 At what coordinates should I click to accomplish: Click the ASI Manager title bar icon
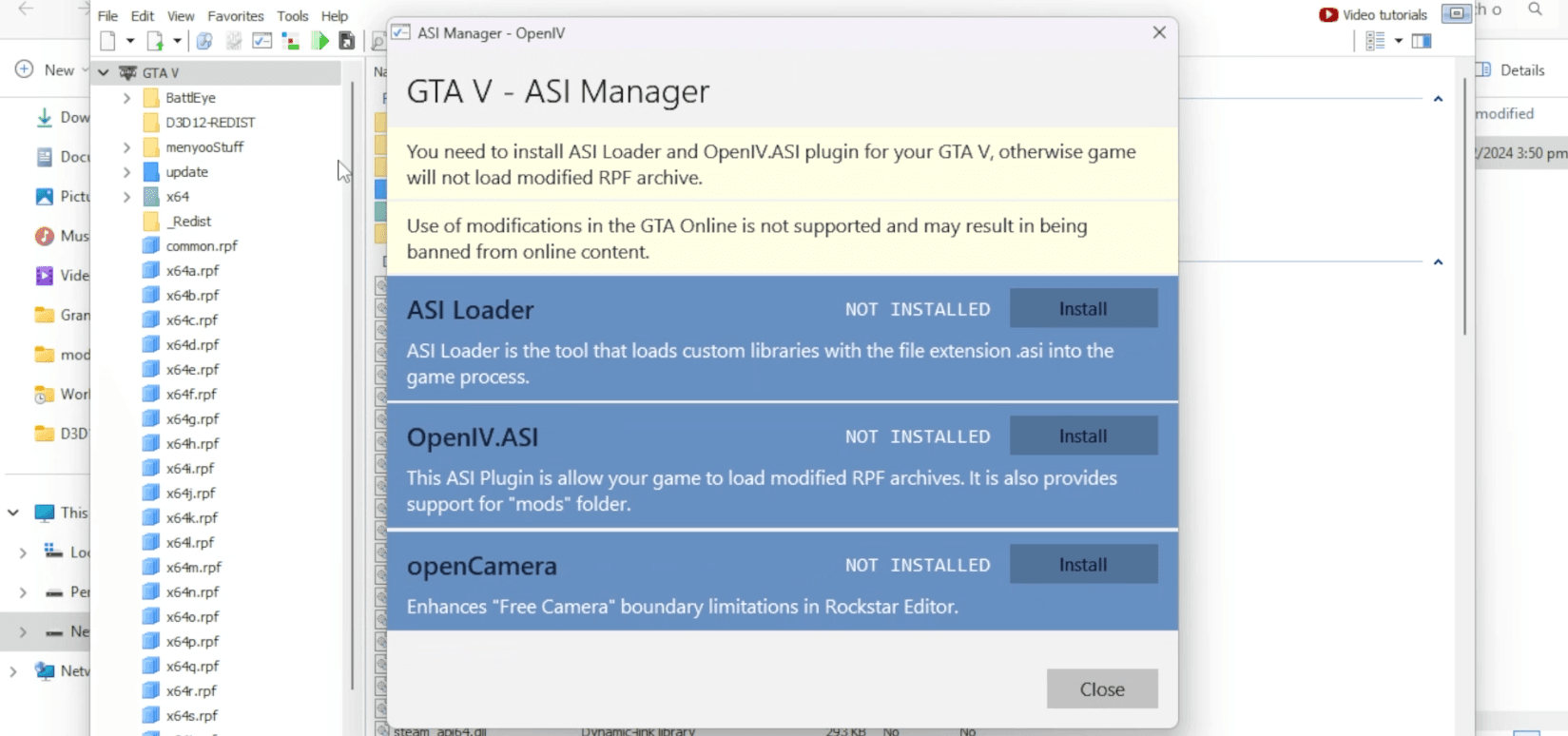click(401, 32)
